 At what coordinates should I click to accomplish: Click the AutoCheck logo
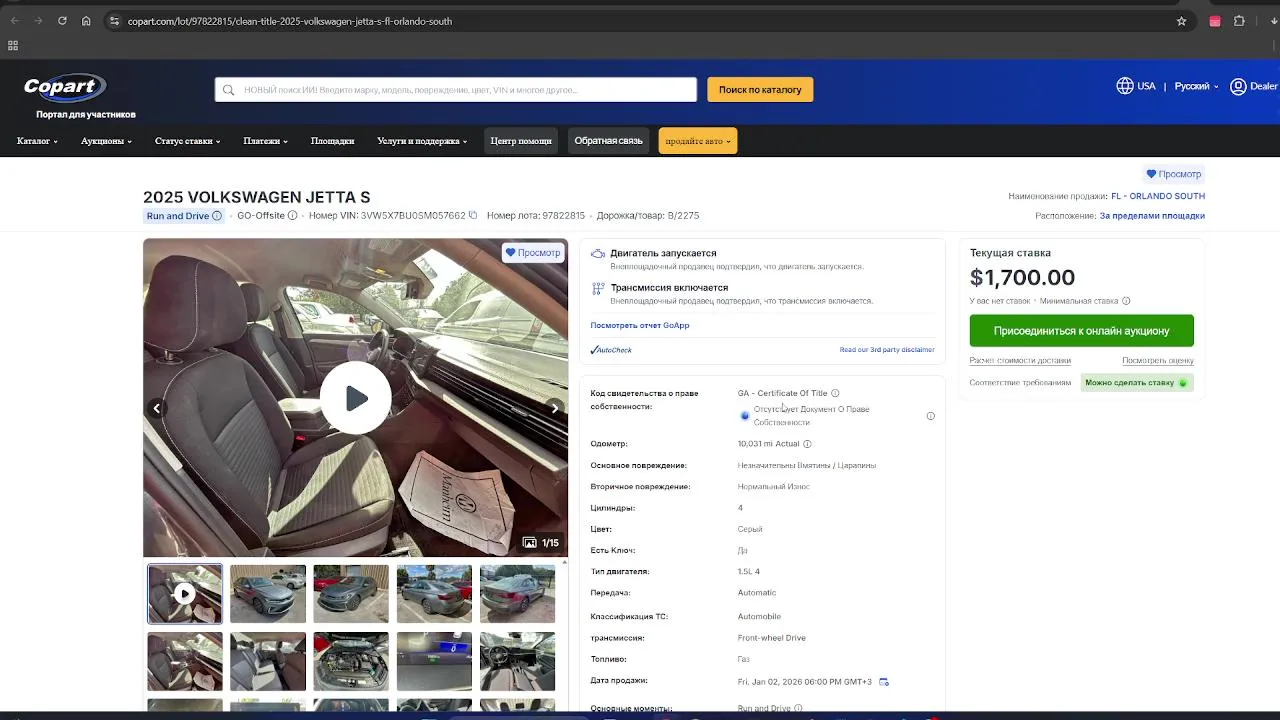(611, 350)
